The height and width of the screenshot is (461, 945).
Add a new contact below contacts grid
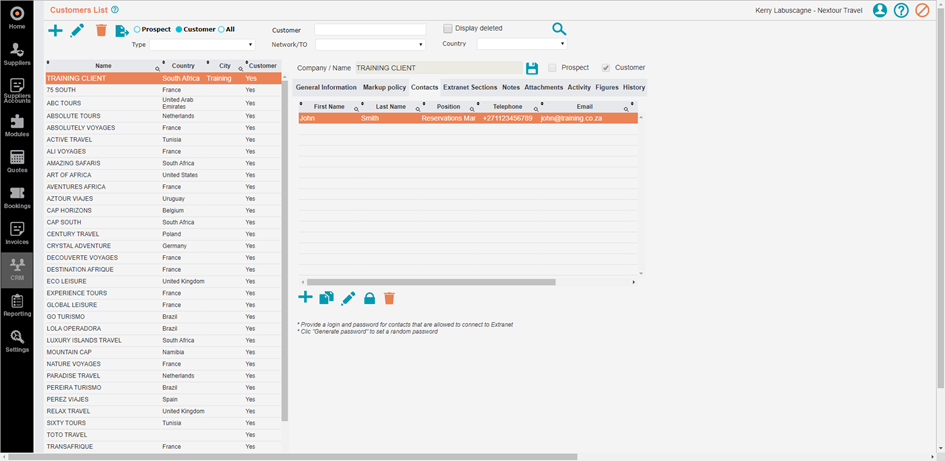[x=306, y=297]
